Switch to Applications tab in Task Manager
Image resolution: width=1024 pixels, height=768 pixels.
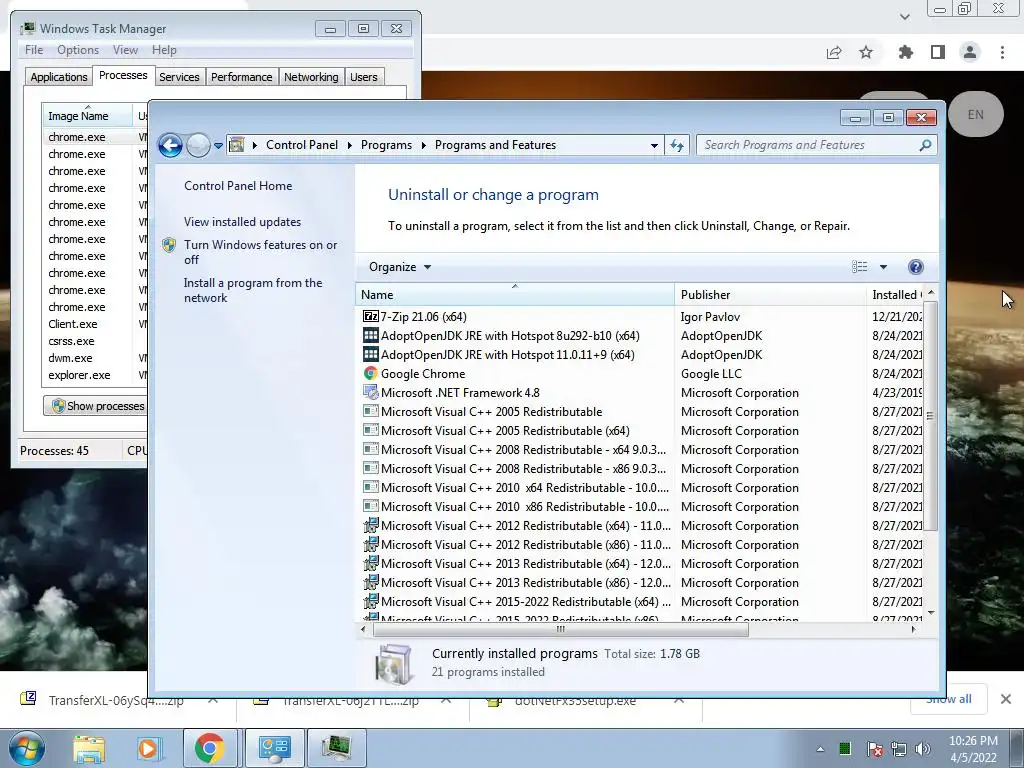coord(59,76)
